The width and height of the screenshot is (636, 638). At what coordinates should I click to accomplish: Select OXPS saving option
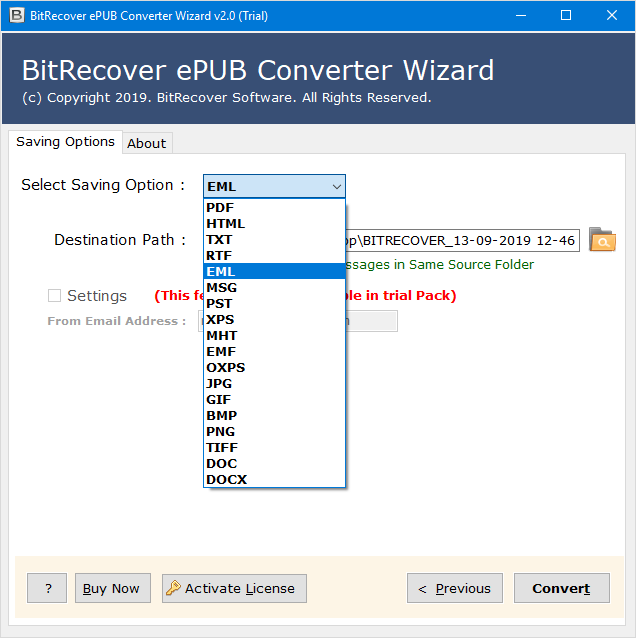[274, 367]
